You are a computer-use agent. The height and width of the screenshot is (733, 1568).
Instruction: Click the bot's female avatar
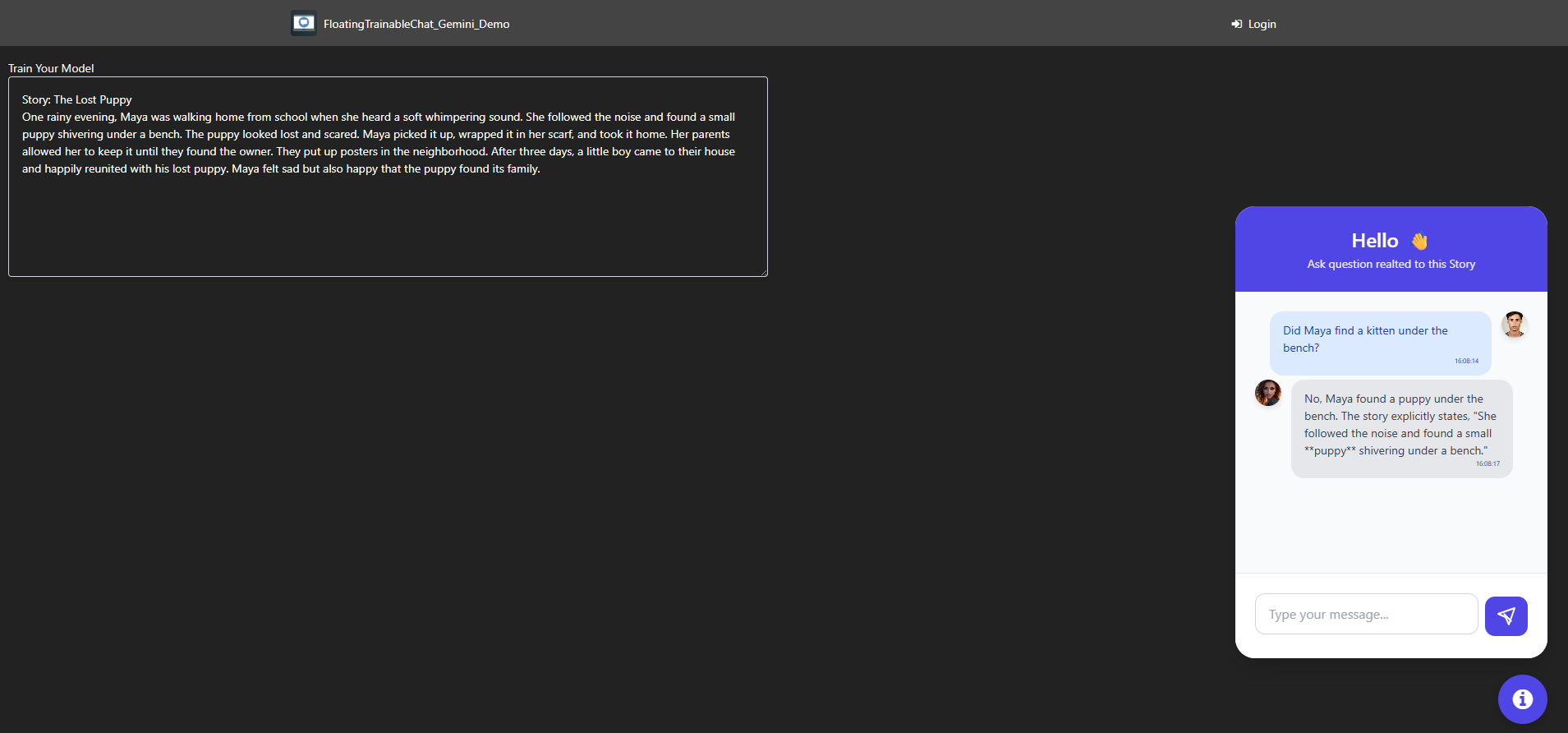tap(1267, 393)
